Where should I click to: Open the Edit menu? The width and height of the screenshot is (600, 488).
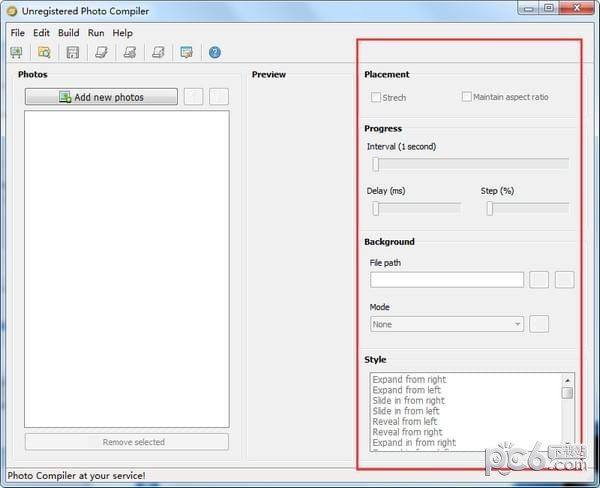click(x=41, y=33)
